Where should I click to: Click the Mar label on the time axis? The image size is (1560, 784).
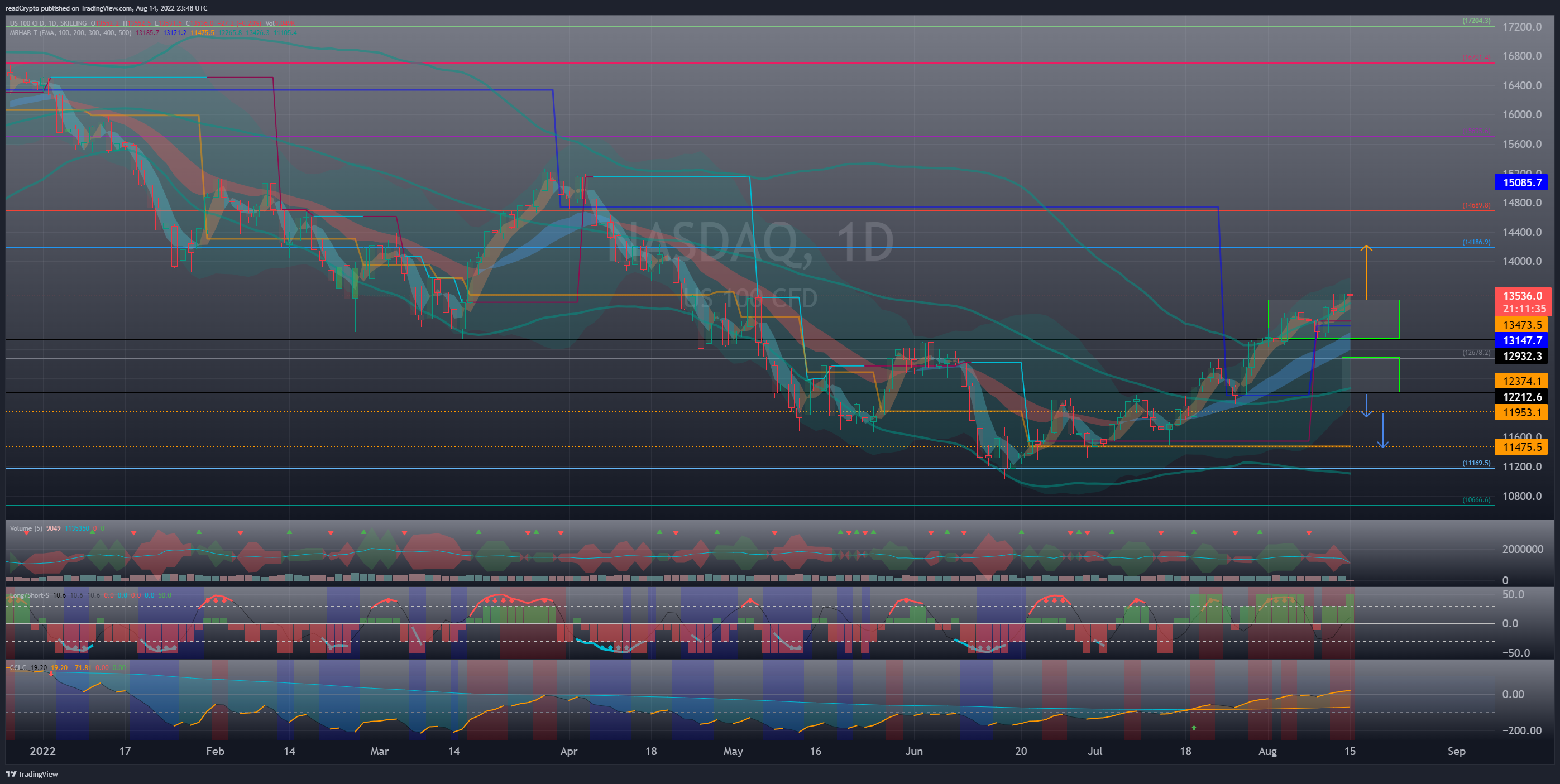coord(379,751)
